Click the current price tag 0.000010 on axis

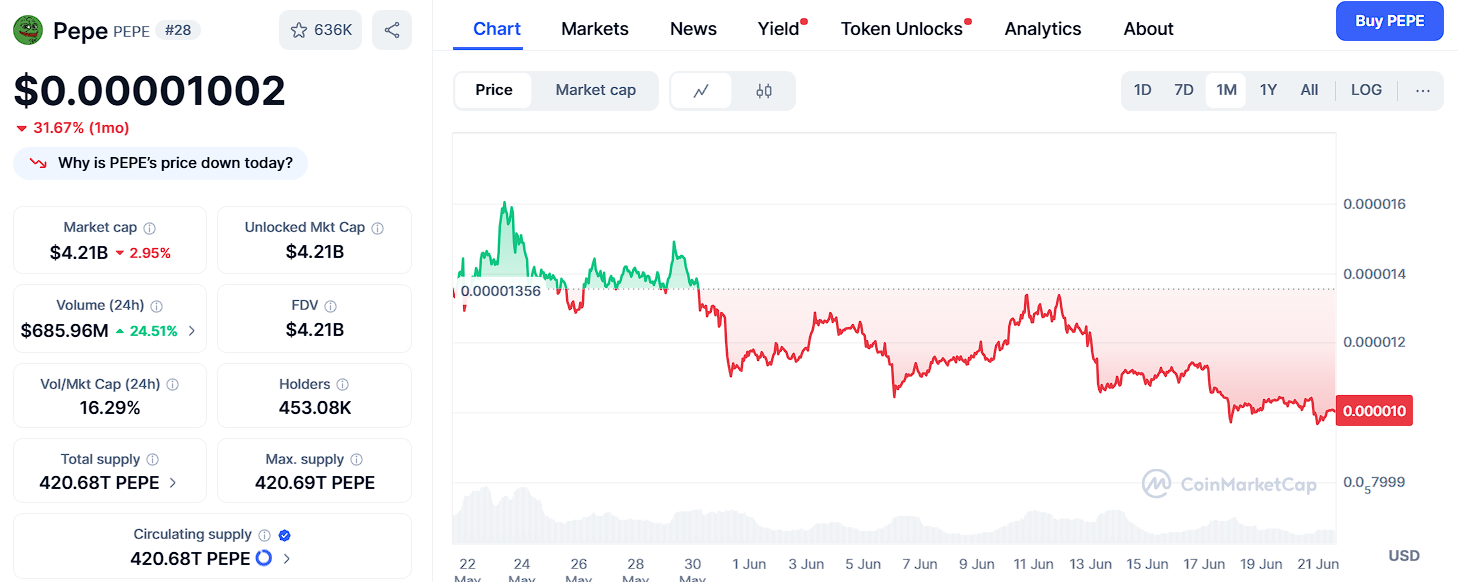pyautogui.click(x=1374, y=411)
